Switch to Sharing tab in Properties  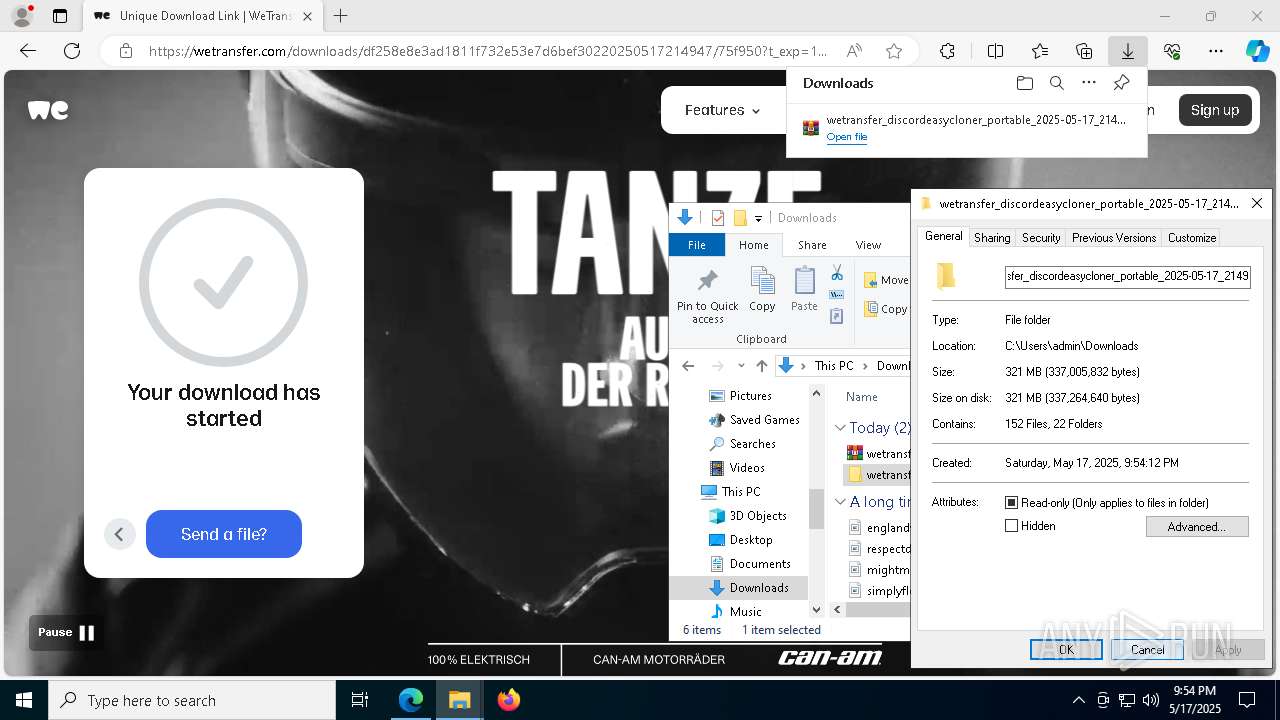point(992,238)
